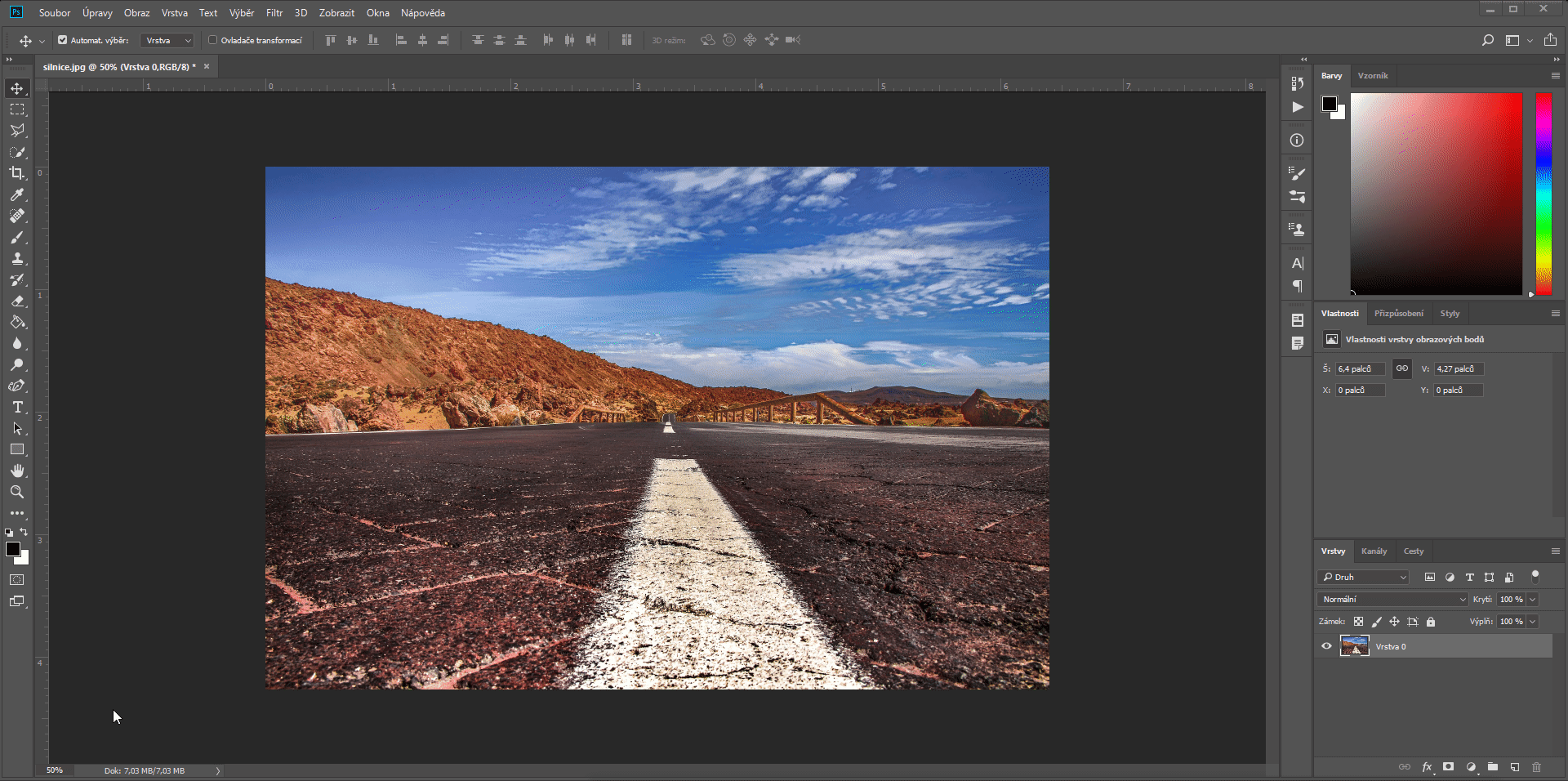Select the Brush tool
The width and height of the screenshot is (1568, 781).
[17, 238]
